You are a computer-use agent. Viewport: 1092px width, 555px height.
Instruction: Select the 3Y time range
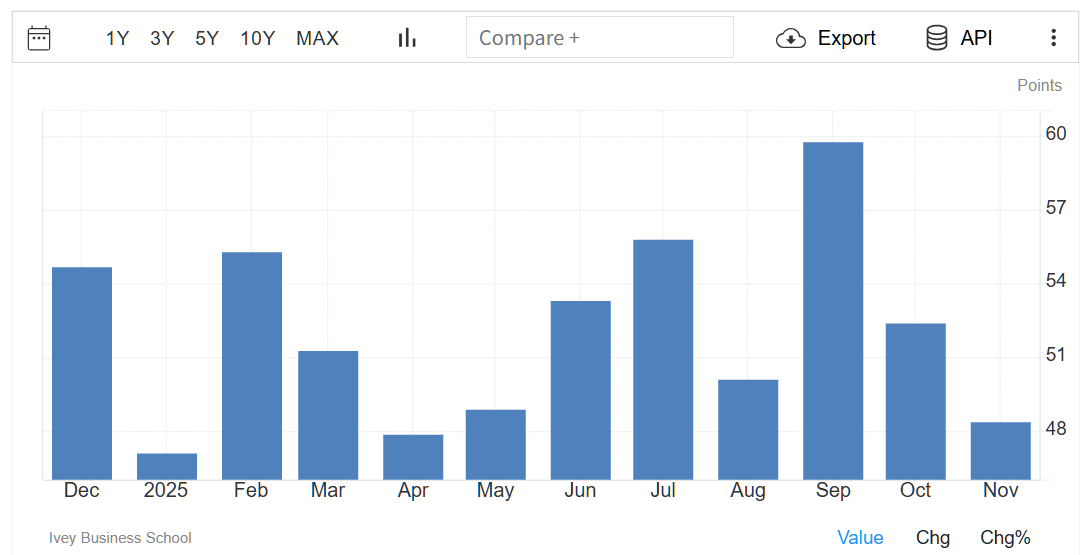coord(162,38)
